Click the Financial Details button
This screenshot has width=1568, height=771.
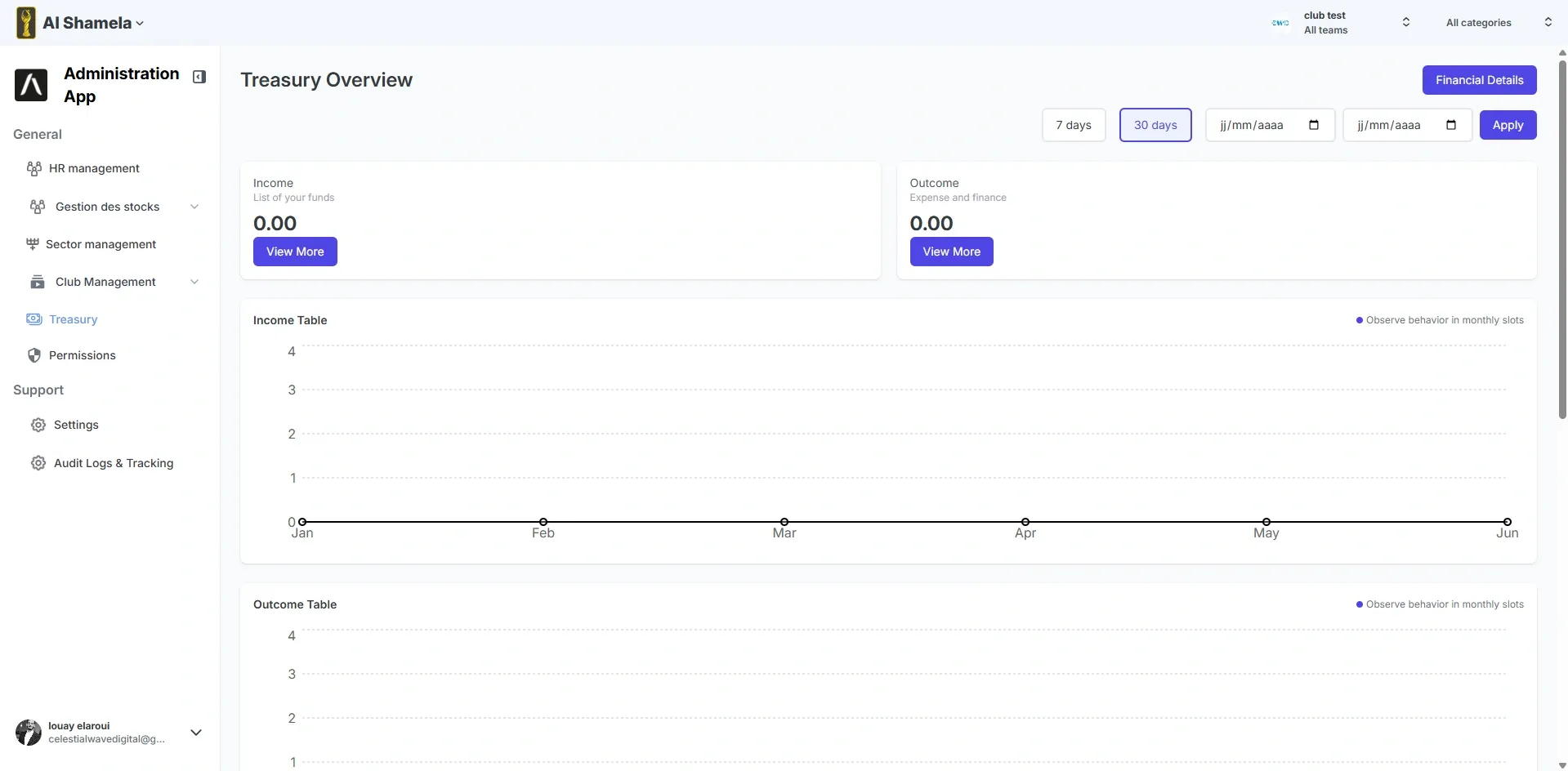click(1480, 80)
